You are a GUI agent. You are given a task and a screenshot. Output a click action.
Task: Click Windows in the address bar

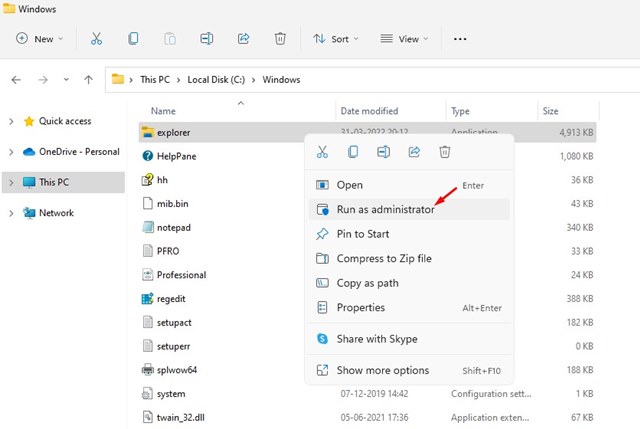tap(281, 80)
